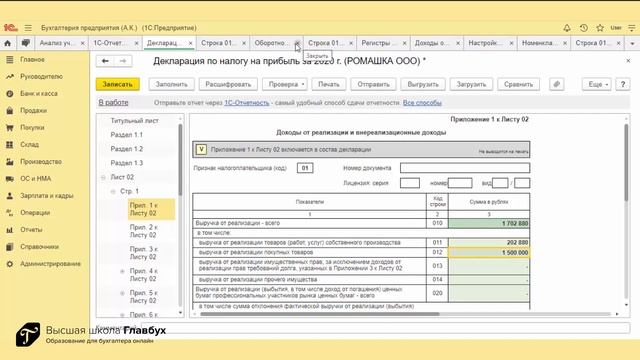
Task: Click the paperclip attachments icon
Action: tap(556, 84)
